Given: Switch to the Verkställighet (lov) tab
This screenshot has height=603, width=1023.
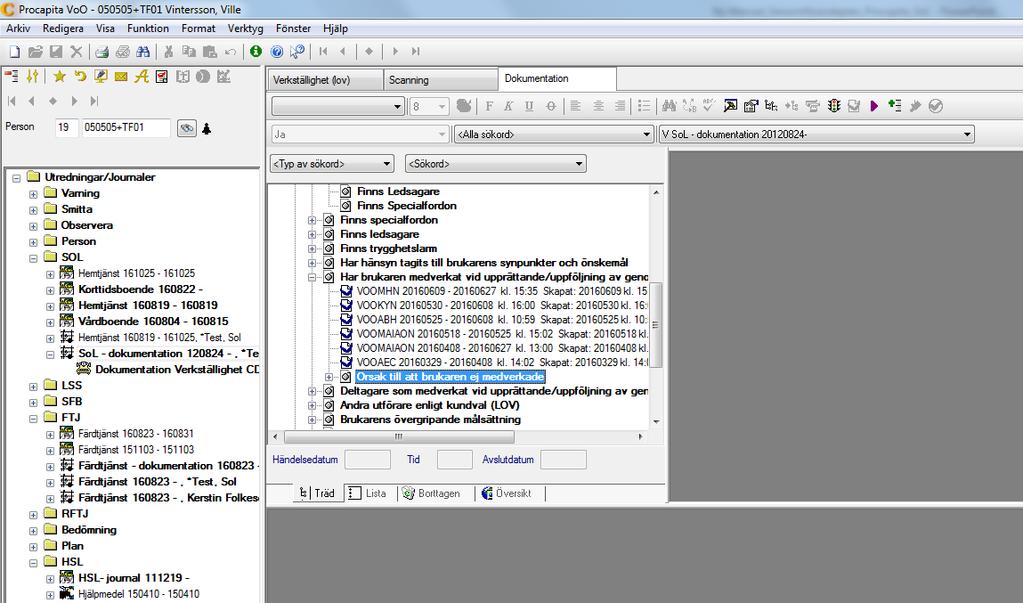Looking at the screenshot, I should [324, 80].
